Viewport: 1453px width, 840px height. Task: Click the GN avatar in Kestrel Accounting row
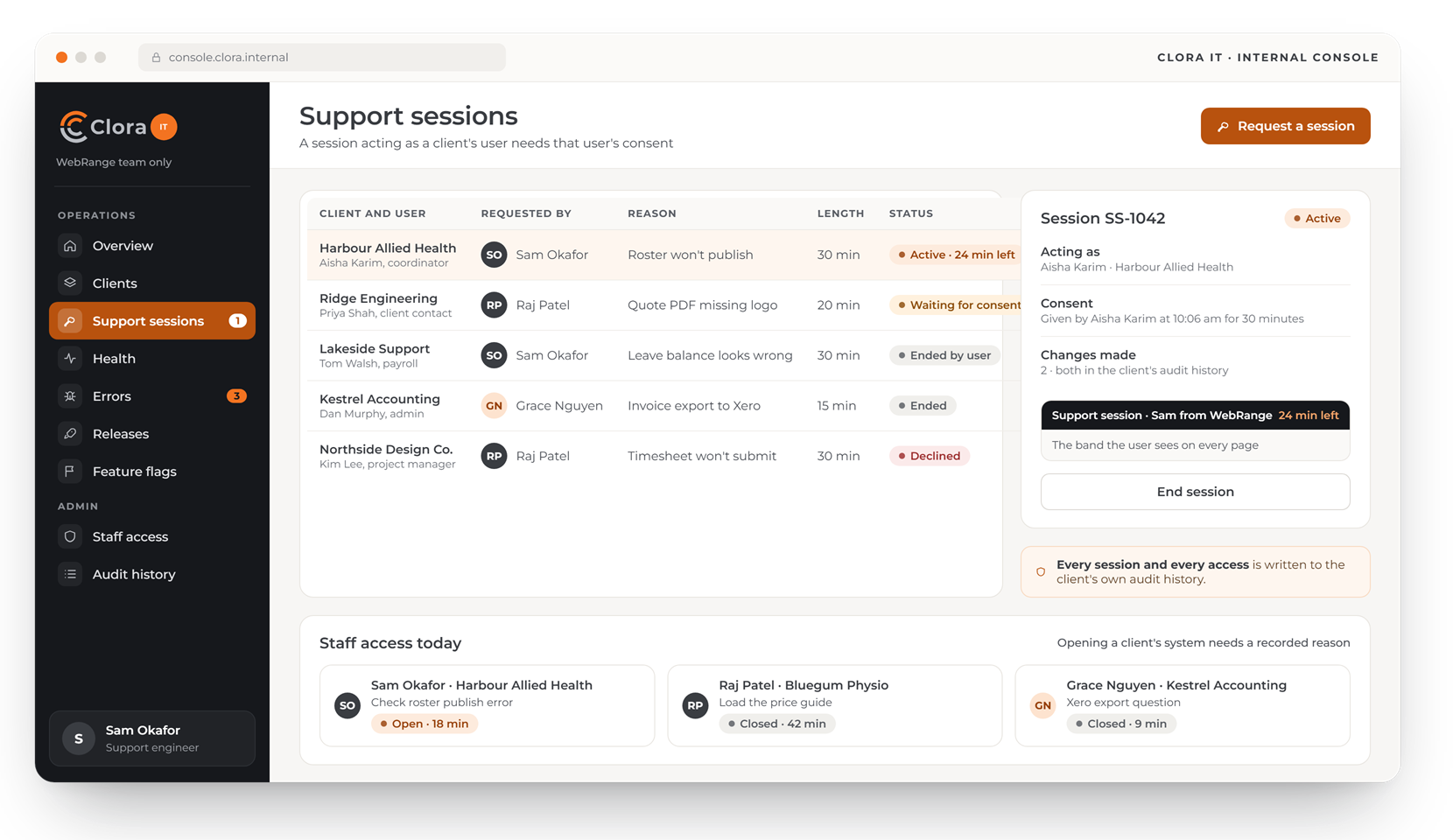point(495,406)
